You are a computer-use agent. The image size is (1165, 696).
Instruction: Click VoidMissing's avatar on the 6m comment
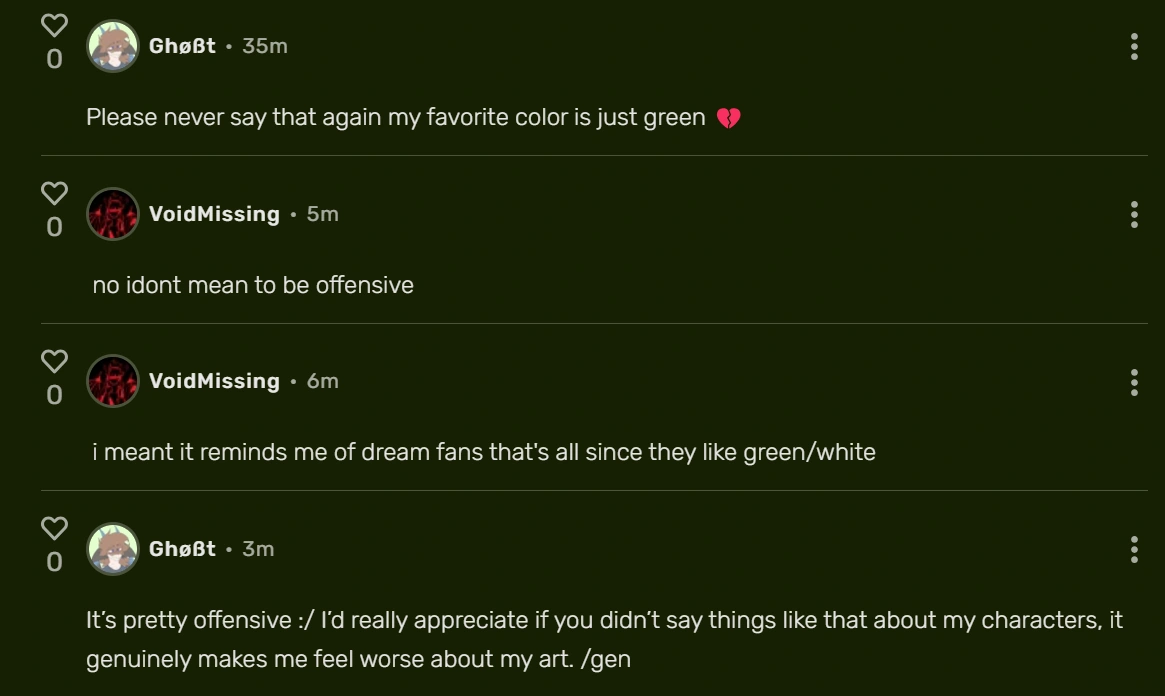113,381
